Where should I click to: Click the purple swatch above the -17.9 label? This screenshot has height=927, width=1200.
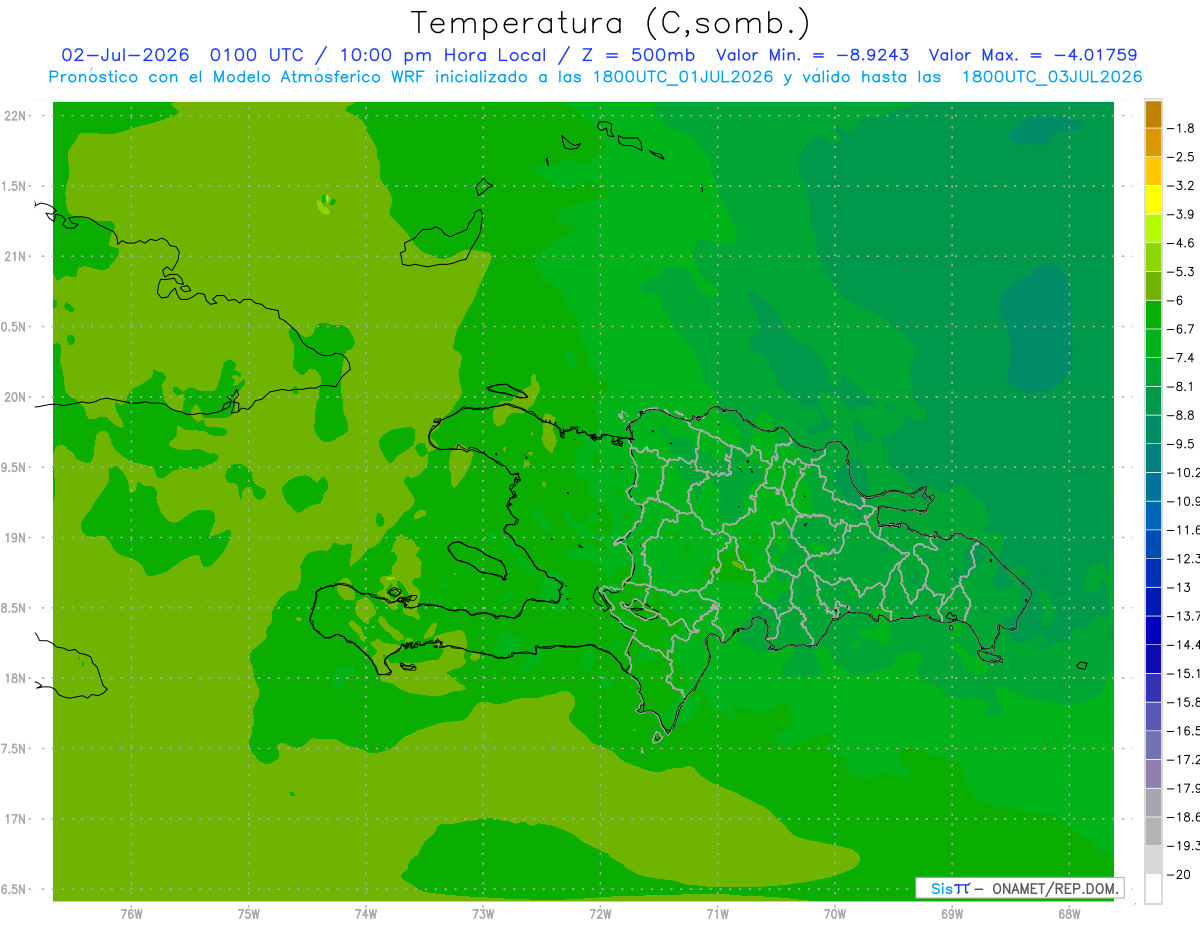(x=1153, y=774)
